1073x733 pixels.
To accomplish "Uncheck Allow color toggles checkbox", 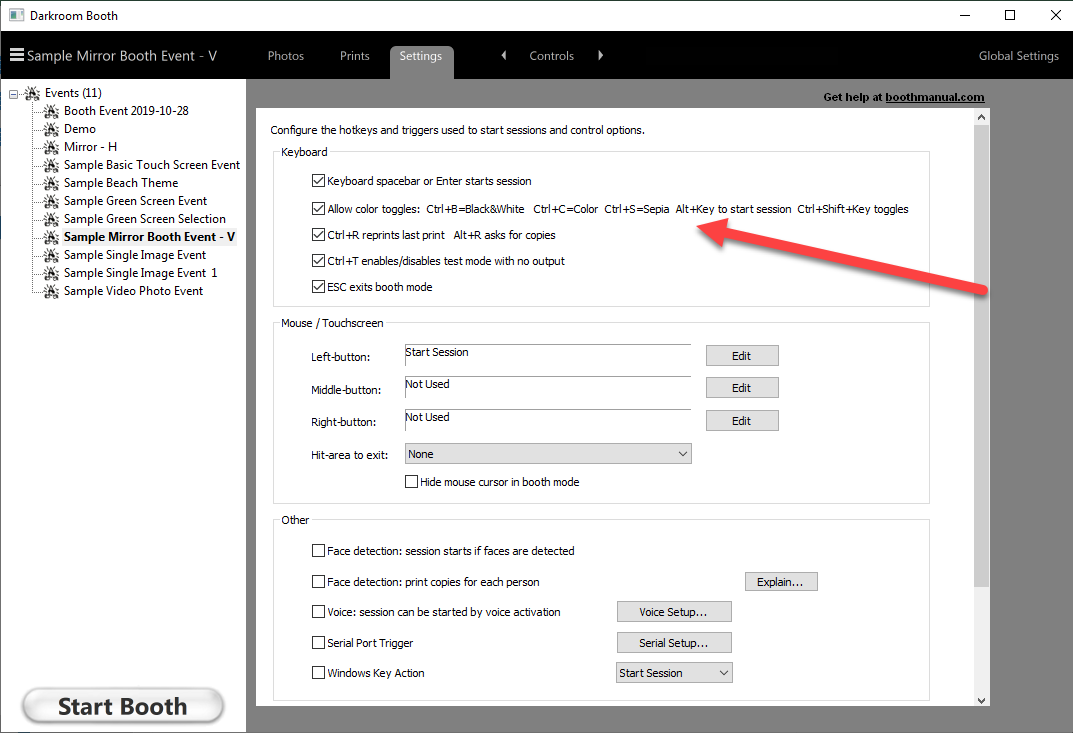I will 318,209.
